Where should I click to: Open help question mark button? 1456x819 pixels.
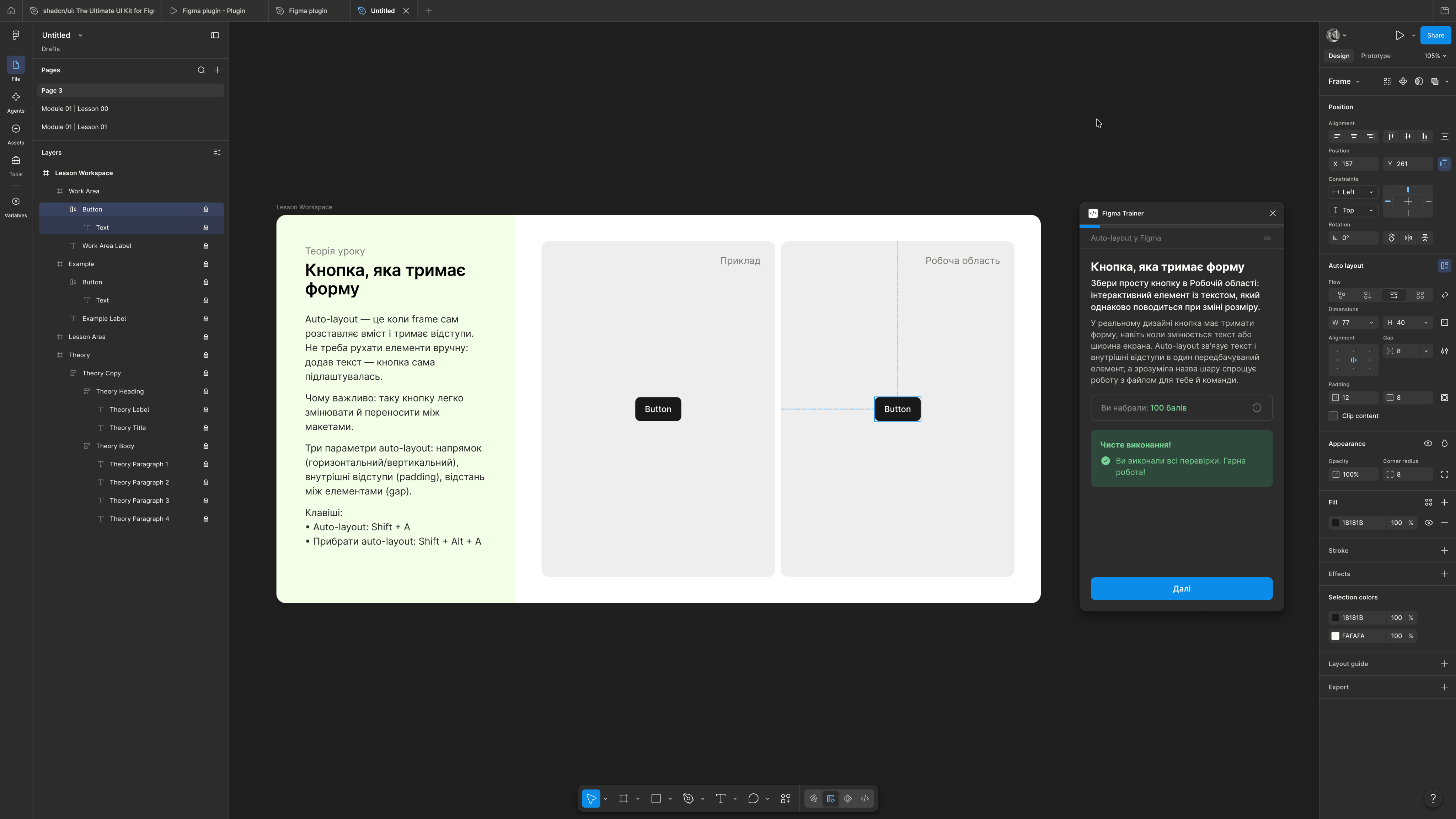[1433, 799]
